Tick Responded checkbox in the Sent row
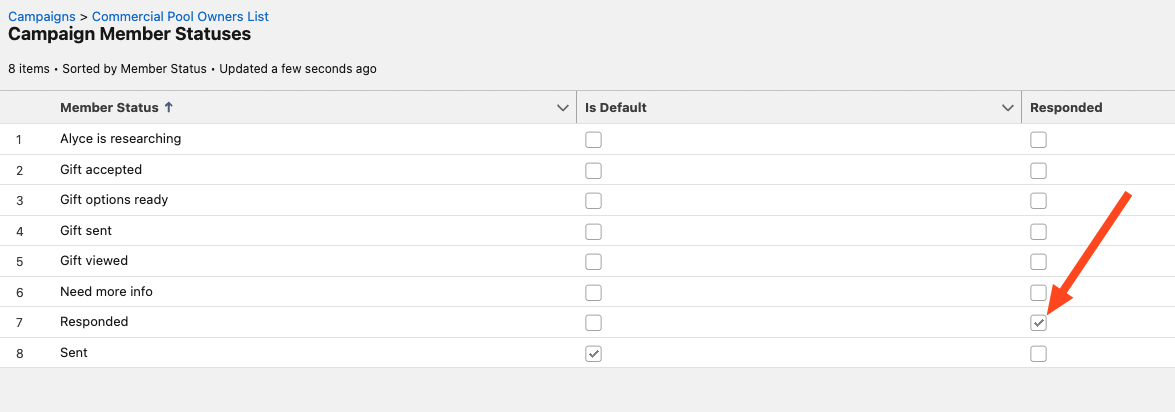 click(x=1038, y=354)
